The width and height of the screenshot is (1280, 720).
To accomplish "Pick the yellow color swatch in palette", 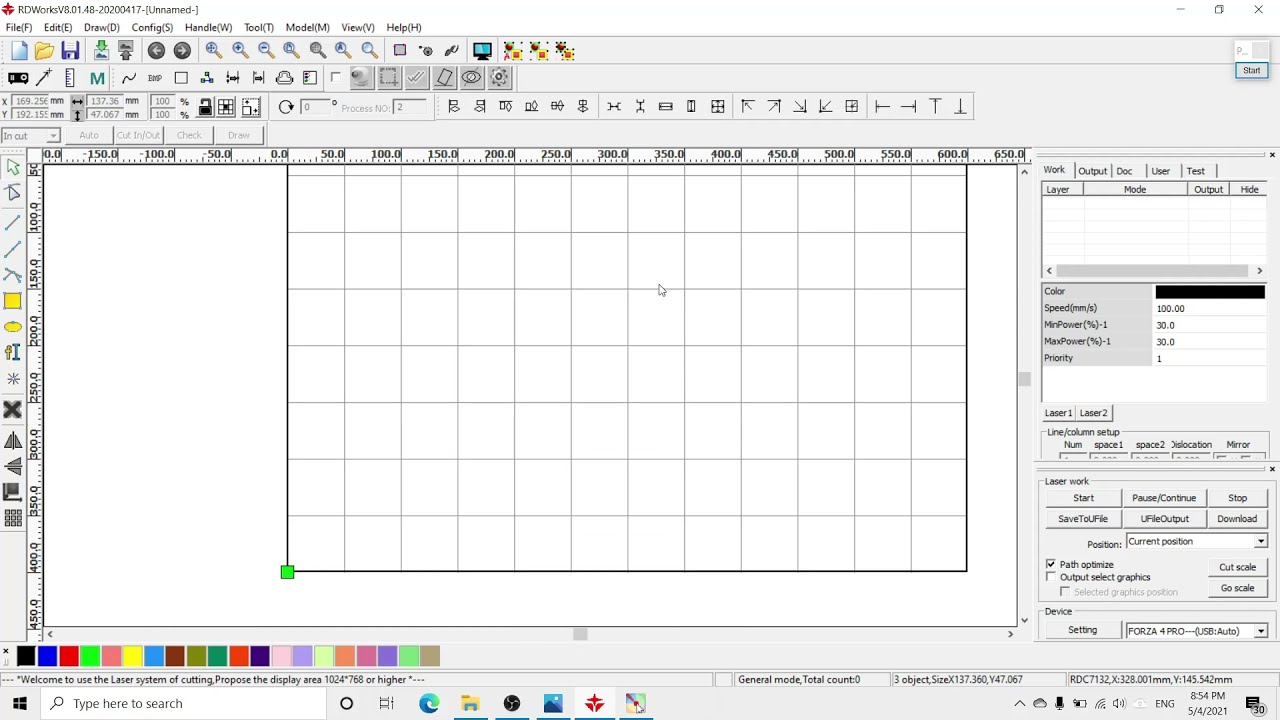I will 132,656.
